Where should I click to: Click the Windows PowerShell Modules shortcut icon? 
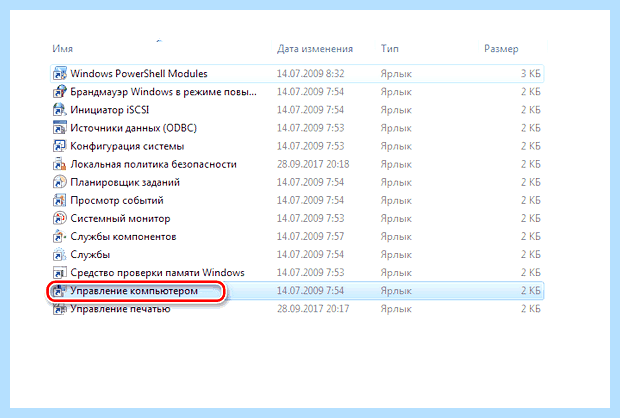60,74
